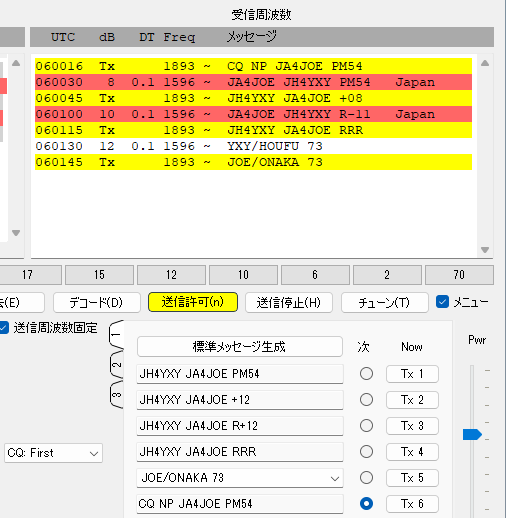The image size is (506, 518).
Task: Select the 060130 YXY/HOUFU 73 row
Action: pyautogui.click(x=253, y=146)
